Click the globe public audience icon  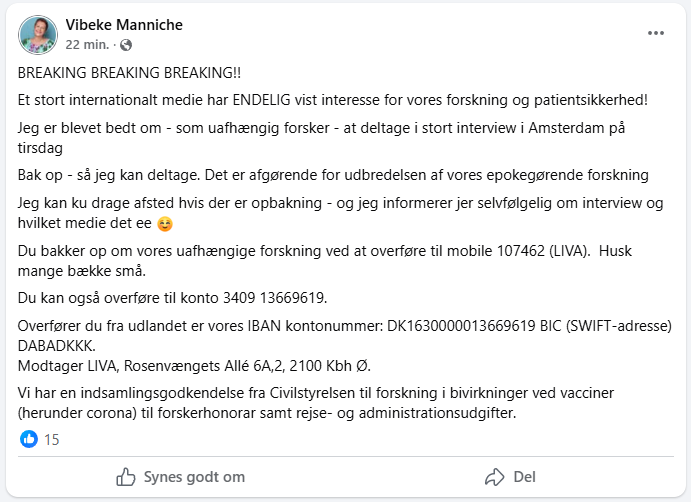pos(126,45)
